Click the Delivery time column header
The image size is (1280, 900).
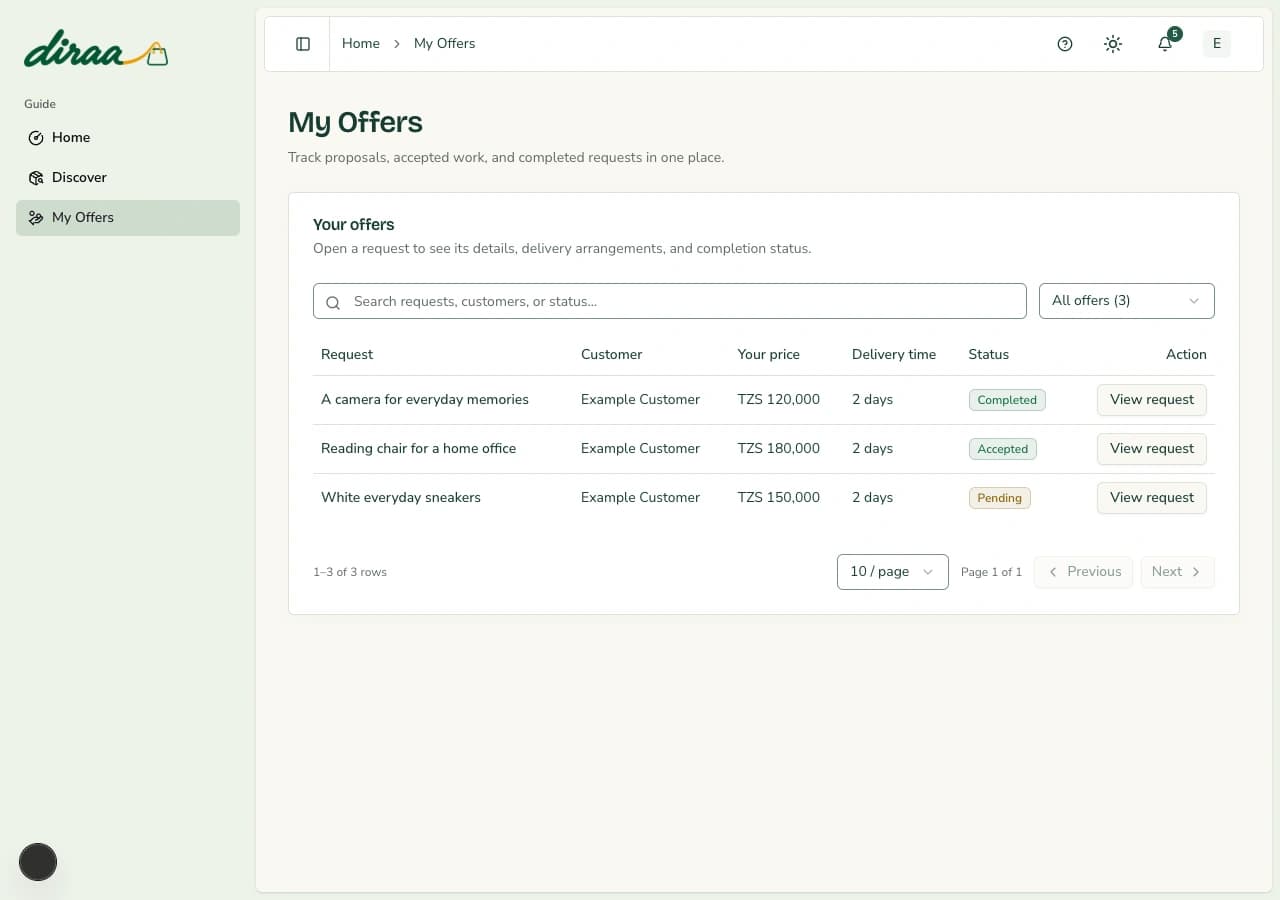tap(894, 355)
